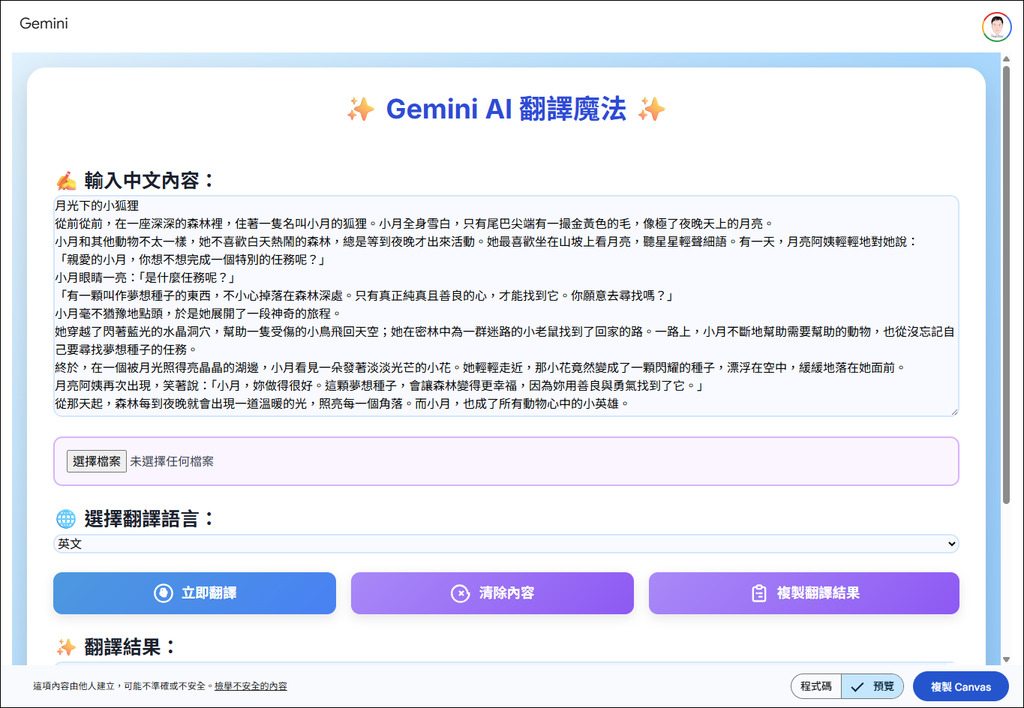
Task: Click inside the Chinese content textarea
Action: click(x=506, y=306)
